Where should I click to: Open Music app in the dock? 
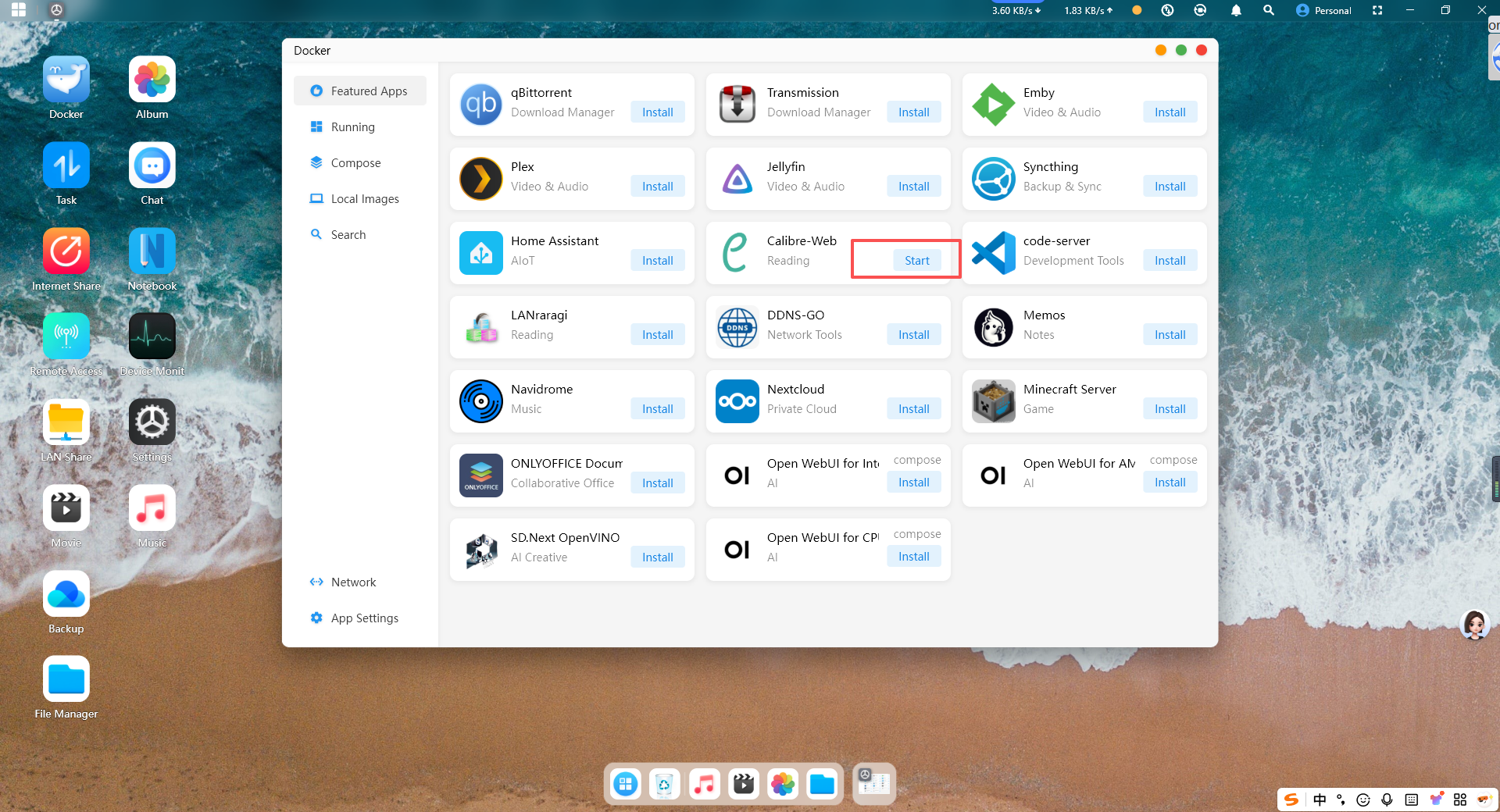(704, 784)
